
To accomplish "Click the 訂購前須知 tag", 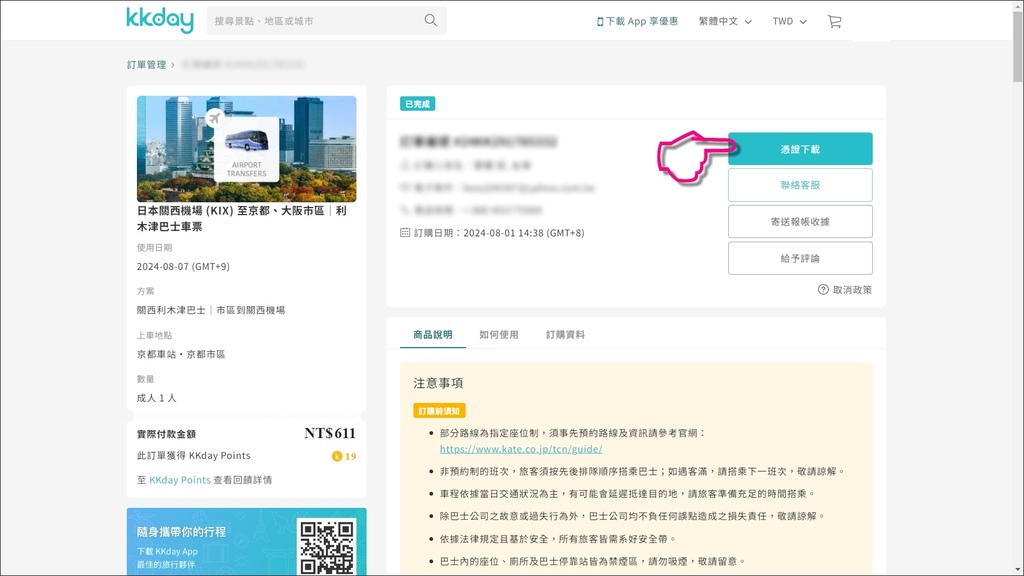I will [x=439, y=411].
